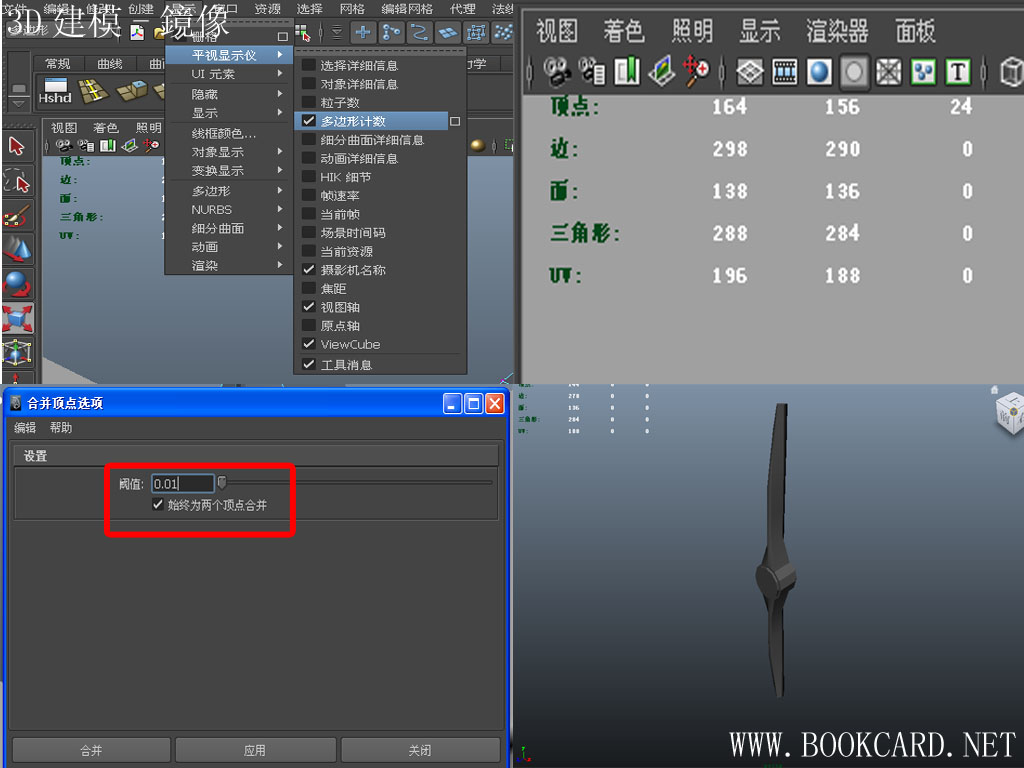This screenshot has width=1024, height=768.
Task: Click the 阈值 threshold slider handle
Action: 222,483
